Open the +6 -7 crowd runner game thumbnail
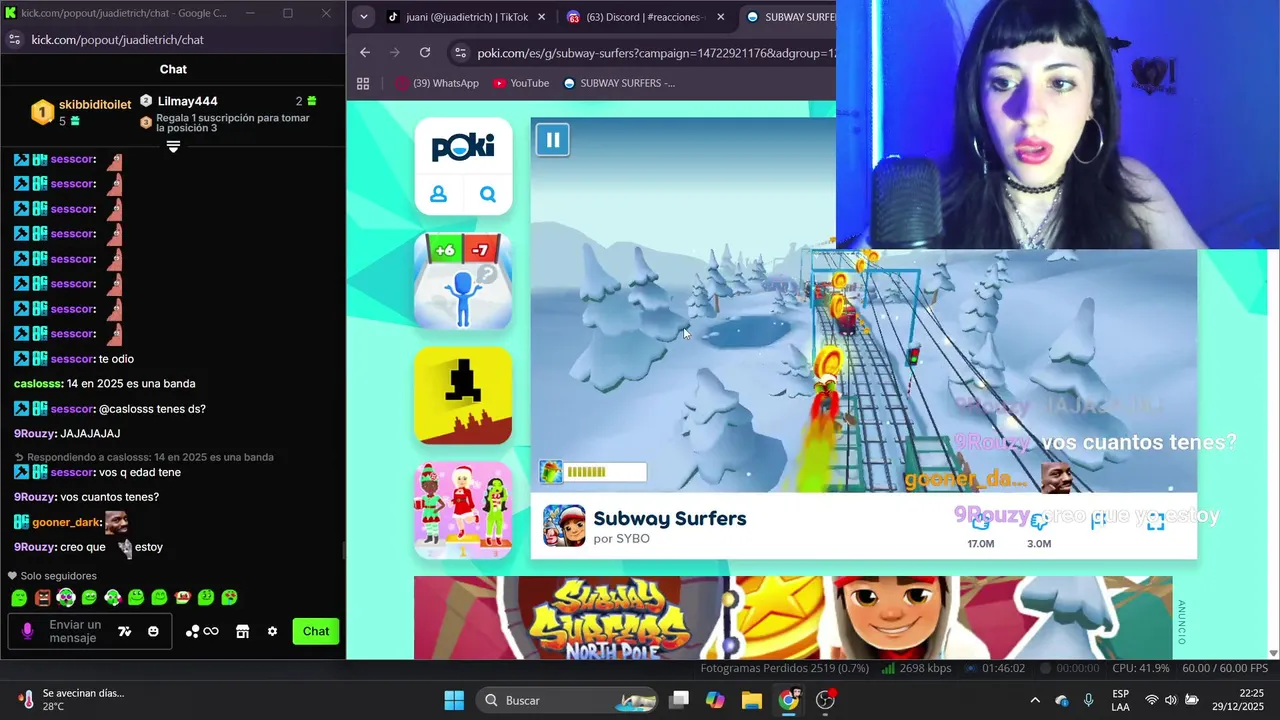This screenshot has width=1280, height=720. [463, 281]
